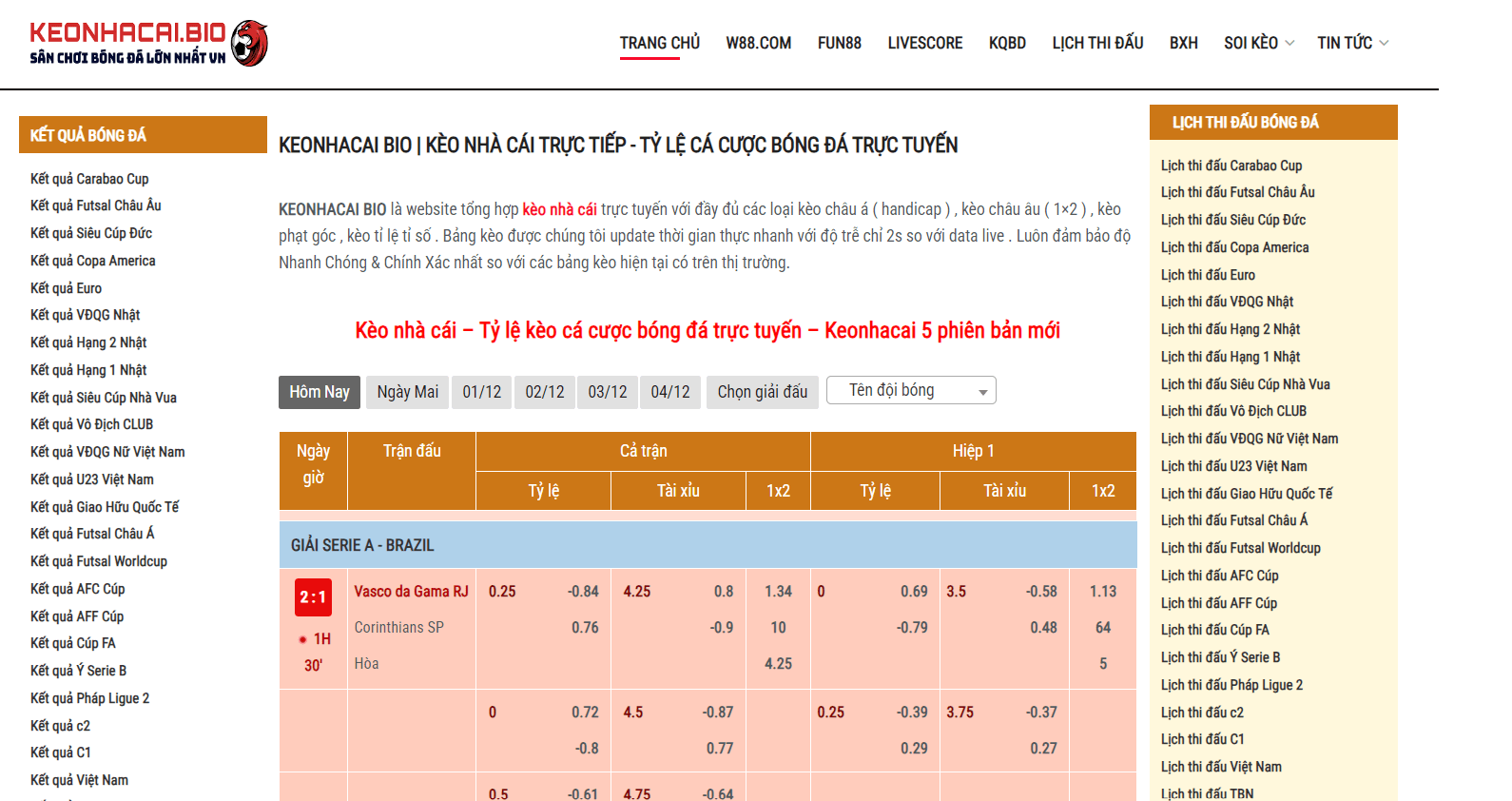
Task: Open Lịch thi đấu C1 link
Action: (x=1203, y=739)
